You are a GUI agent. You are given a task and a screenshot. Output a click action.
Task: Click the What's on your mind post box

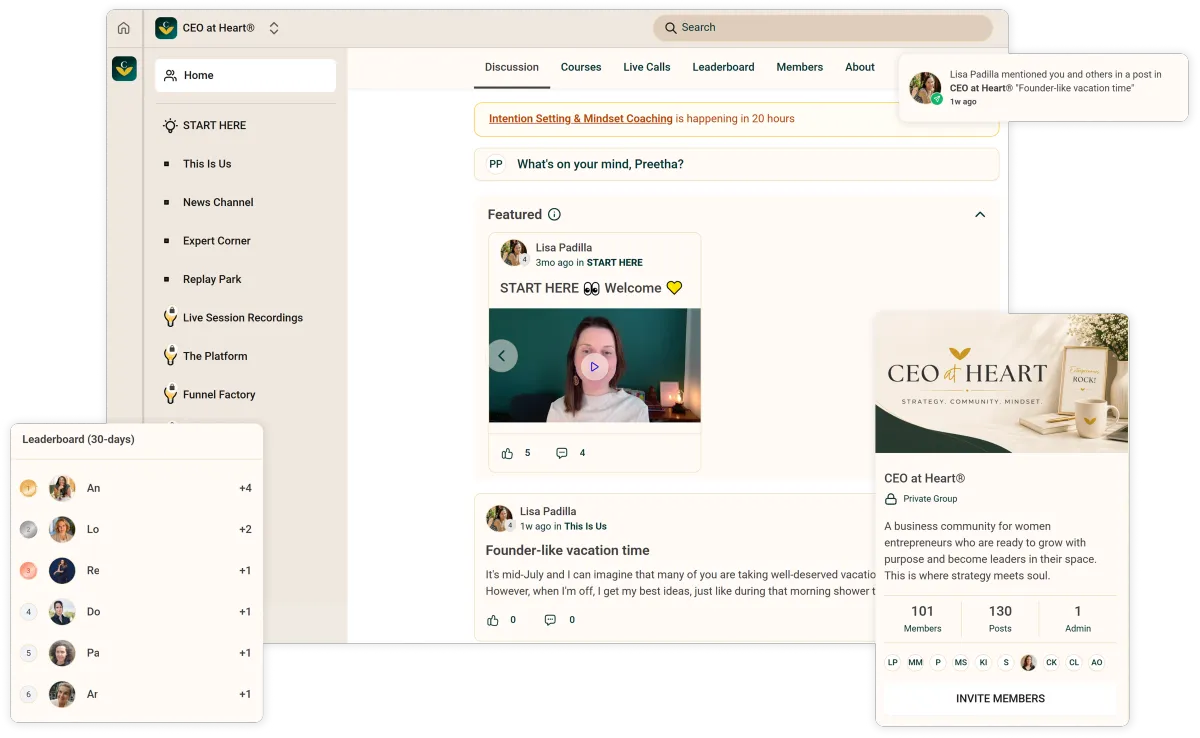click(x=736, y=164)
